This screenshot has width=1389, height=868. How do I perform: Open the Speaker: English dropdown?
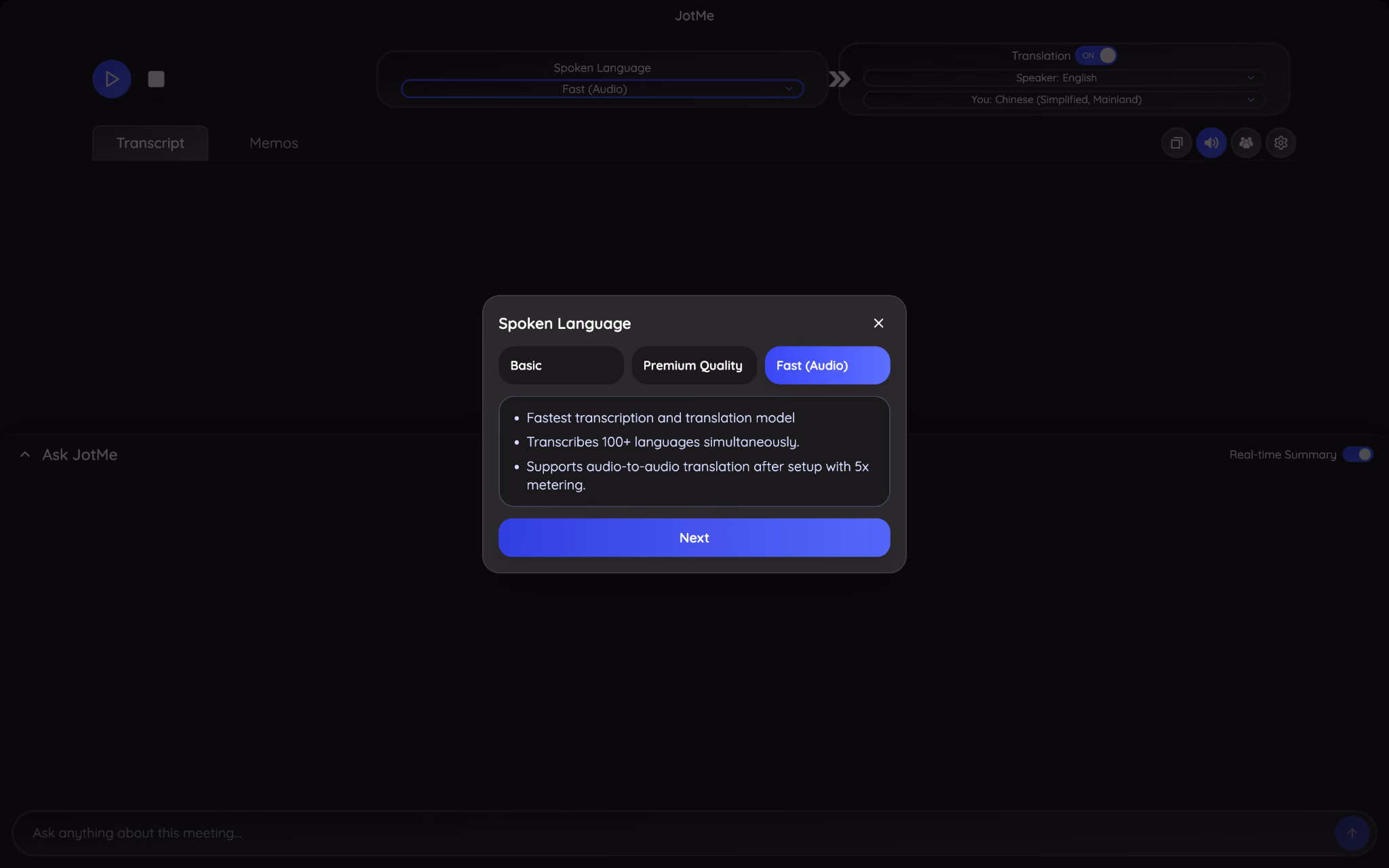pyautogui.click(x=1063, y=78)
